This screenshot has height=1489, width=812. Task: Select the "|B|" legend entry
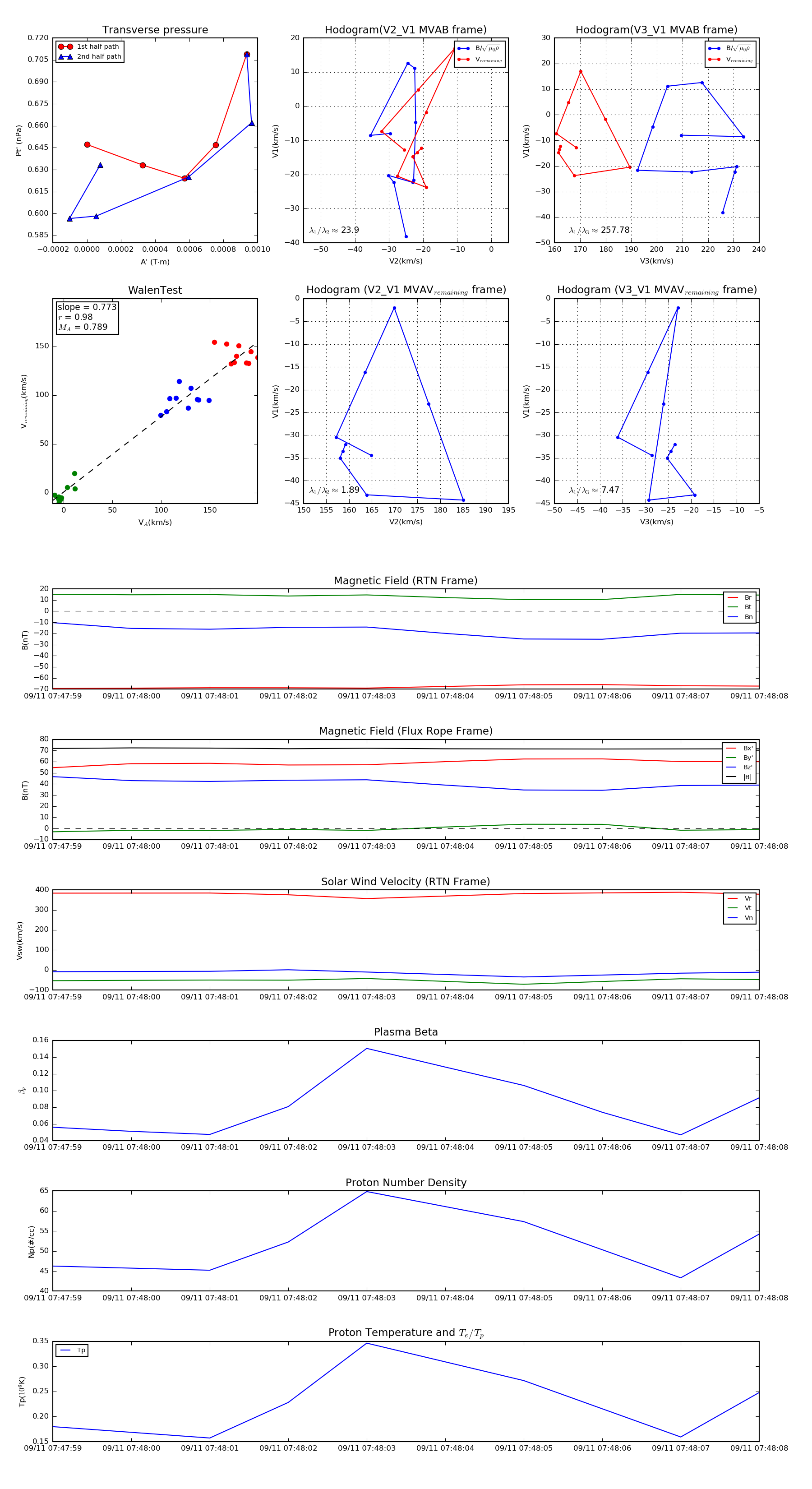(739, 777)
